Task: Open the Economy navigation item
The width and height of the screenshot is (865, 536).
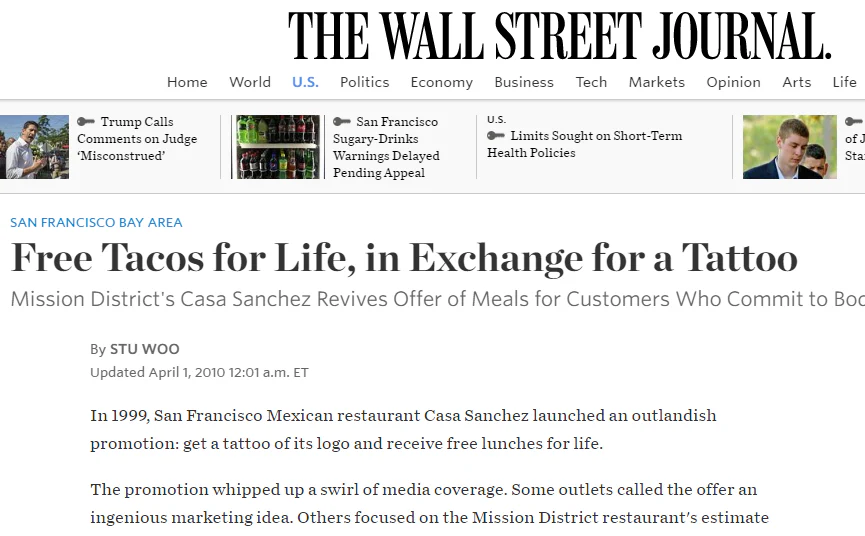Action: click(441, 82)
